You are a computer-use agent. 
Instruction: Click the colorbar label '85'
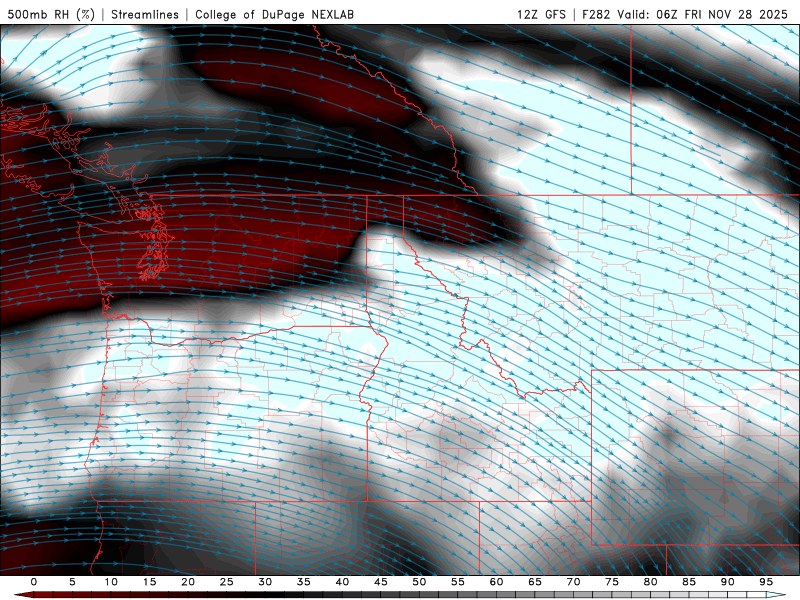tap(689, 582)
